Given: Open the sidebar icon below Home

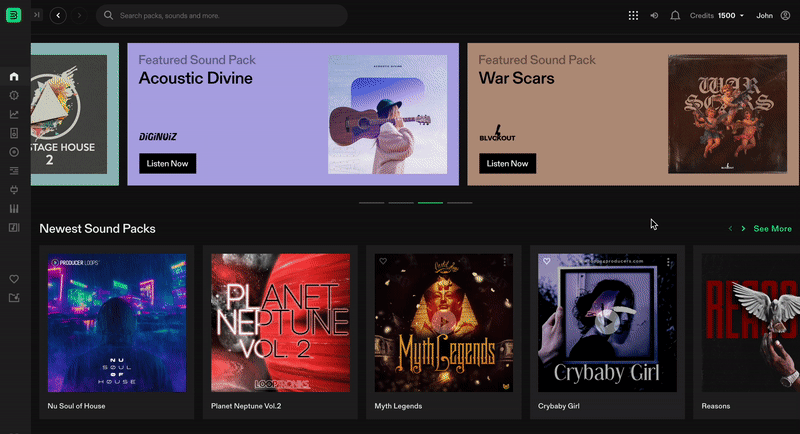Looking at the screenshot, I should (14, 95).
